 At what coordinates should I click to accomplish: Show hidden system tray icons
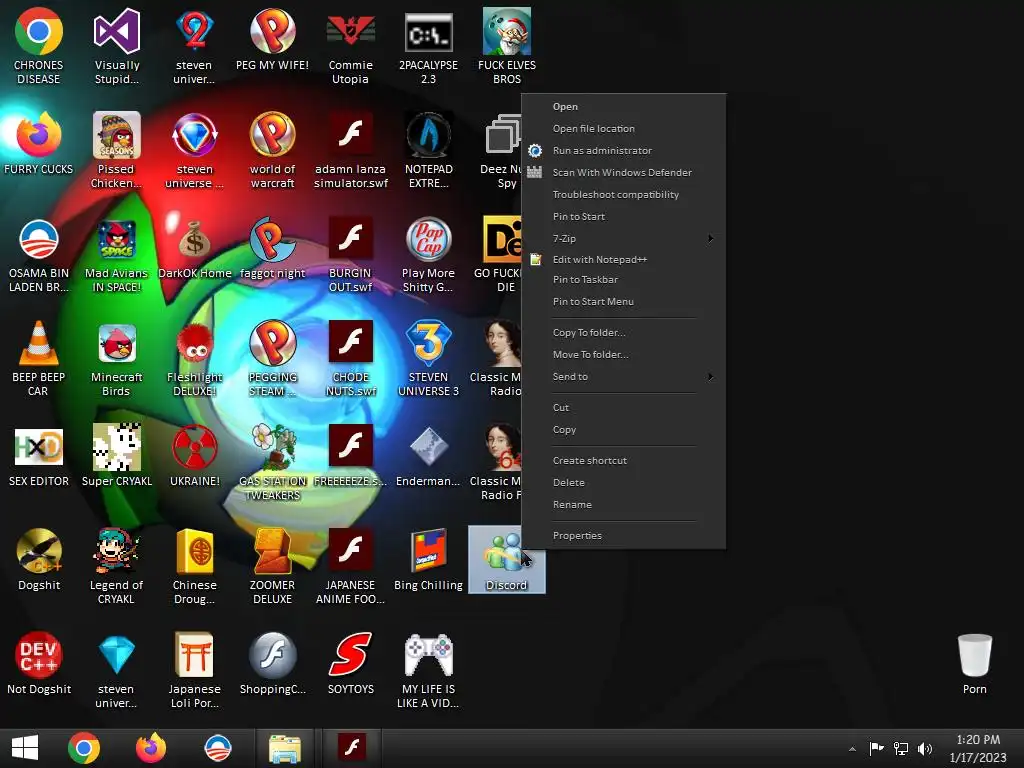[x=852, y=748]
